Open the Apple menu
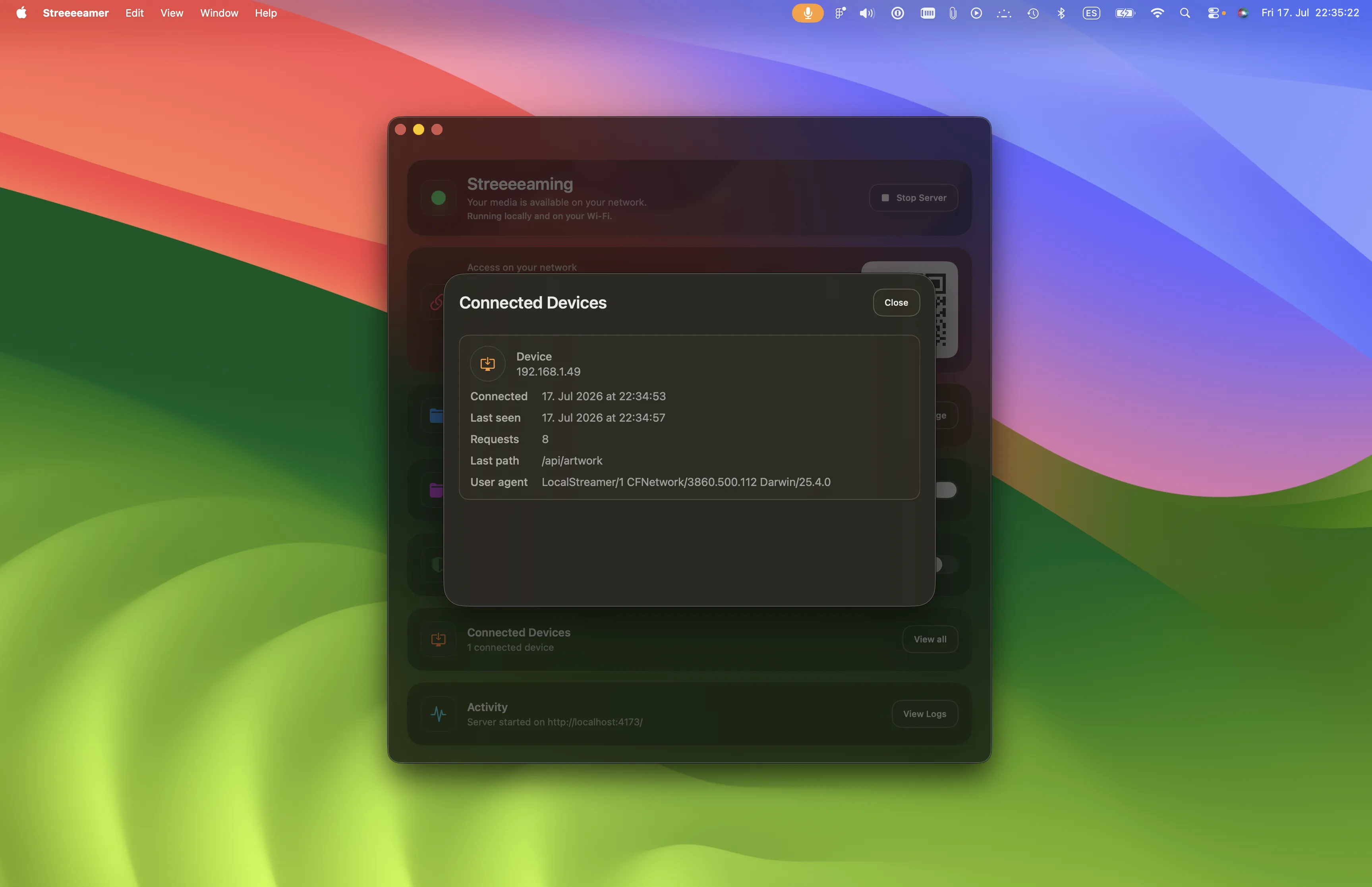The height and width of the screenshot is (887, 1372). pyautogui.click(x=21, y=13)
